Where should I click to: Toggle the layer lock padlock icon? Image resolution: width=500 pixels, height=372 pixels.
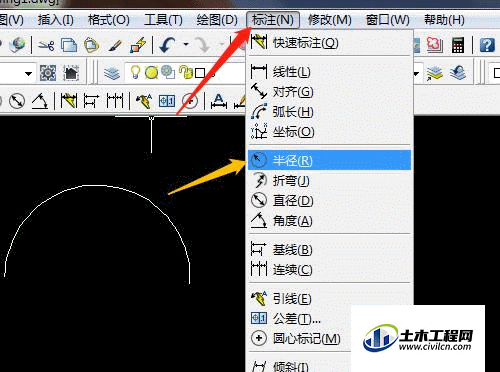tap(186, 72)
